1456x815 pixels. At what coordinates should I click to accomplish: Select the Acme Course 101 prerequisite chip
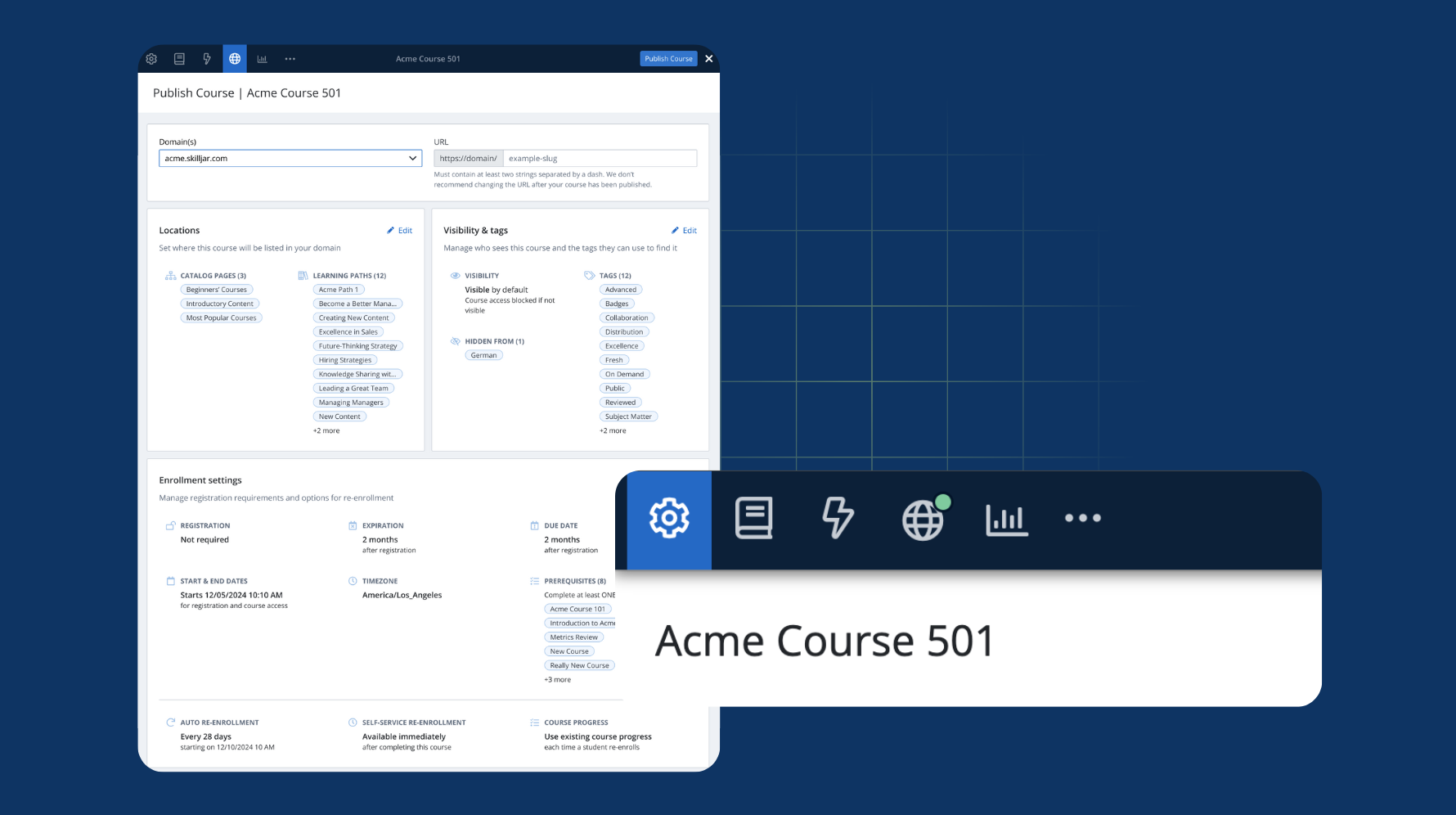[x=578, y=609]
